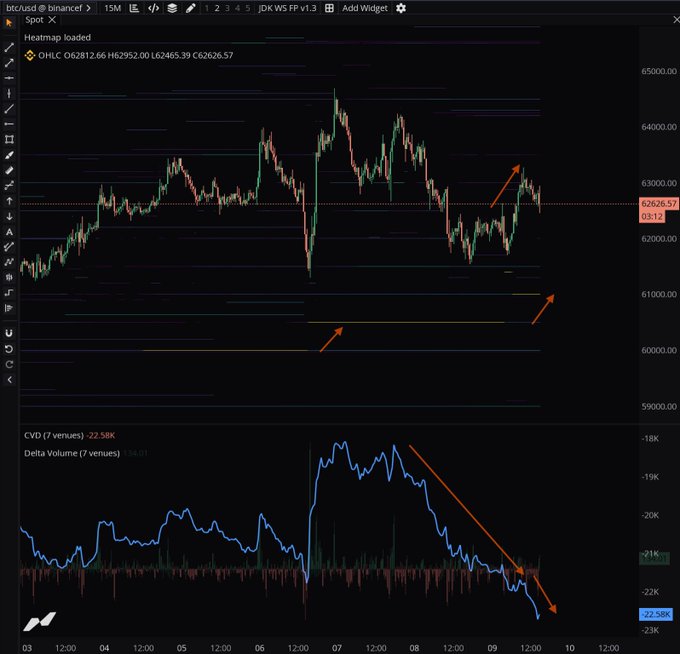Open the btc/usd @ binancef symbol selector

coord(48,8)
